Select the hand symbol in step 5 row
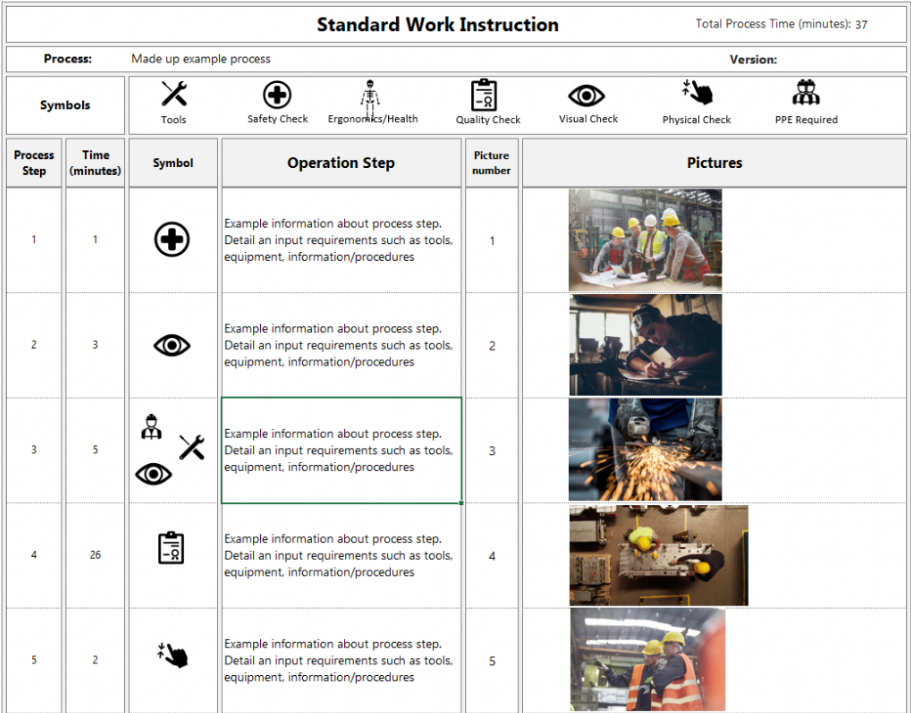The height and width of the screenshot is (713, 911). [172, 655]
